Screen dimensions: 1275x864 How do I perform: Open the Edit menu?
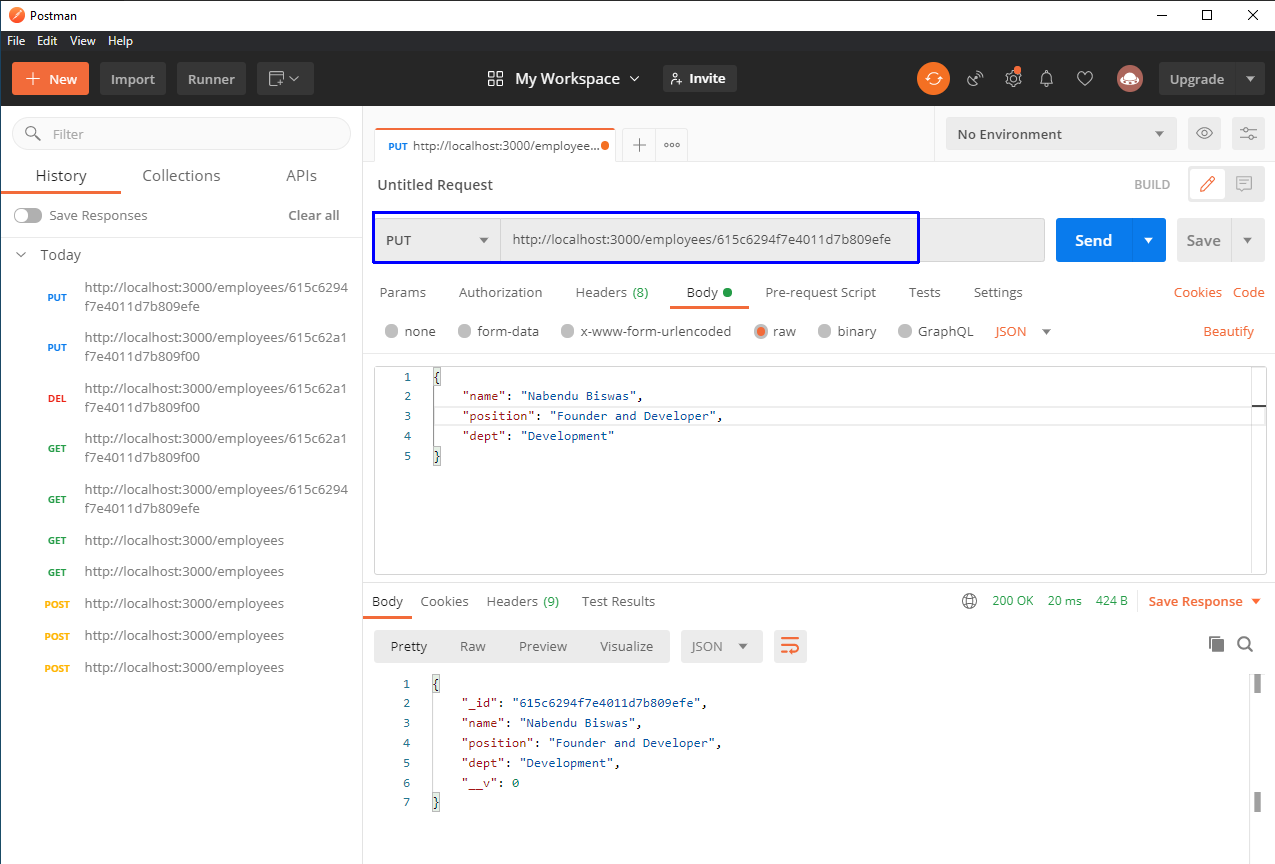[x=47, y=41]
